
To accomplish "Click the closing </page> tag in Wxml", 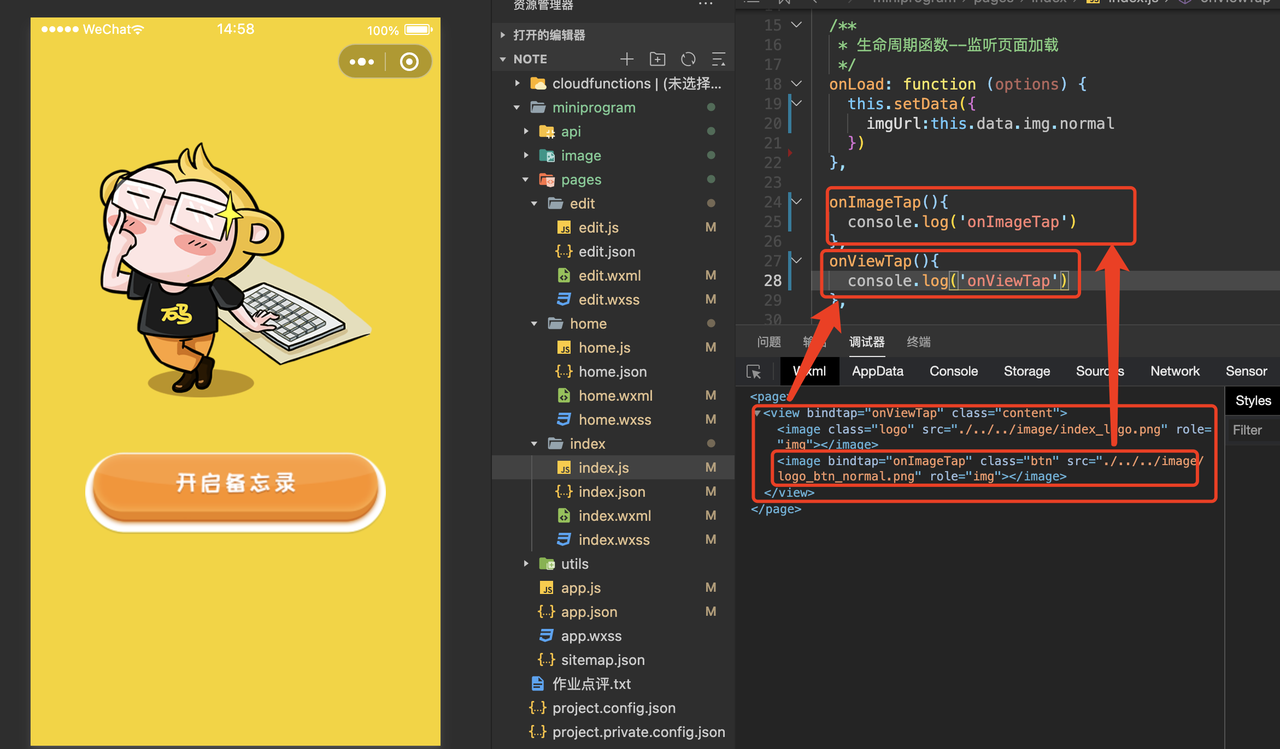I will click(x=776, y=509).
